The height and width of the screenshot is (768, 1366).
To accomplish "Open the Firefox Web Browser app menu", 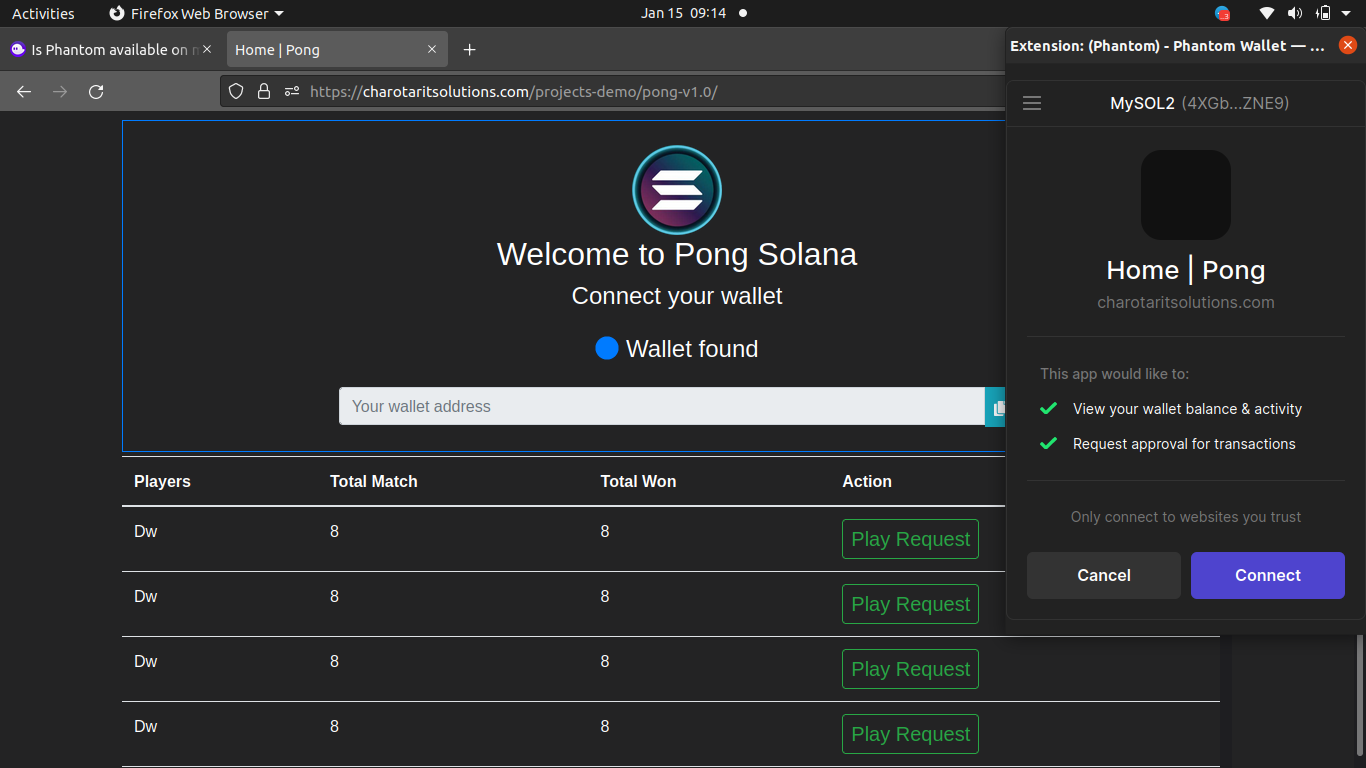I will click(x=196, y=13).
